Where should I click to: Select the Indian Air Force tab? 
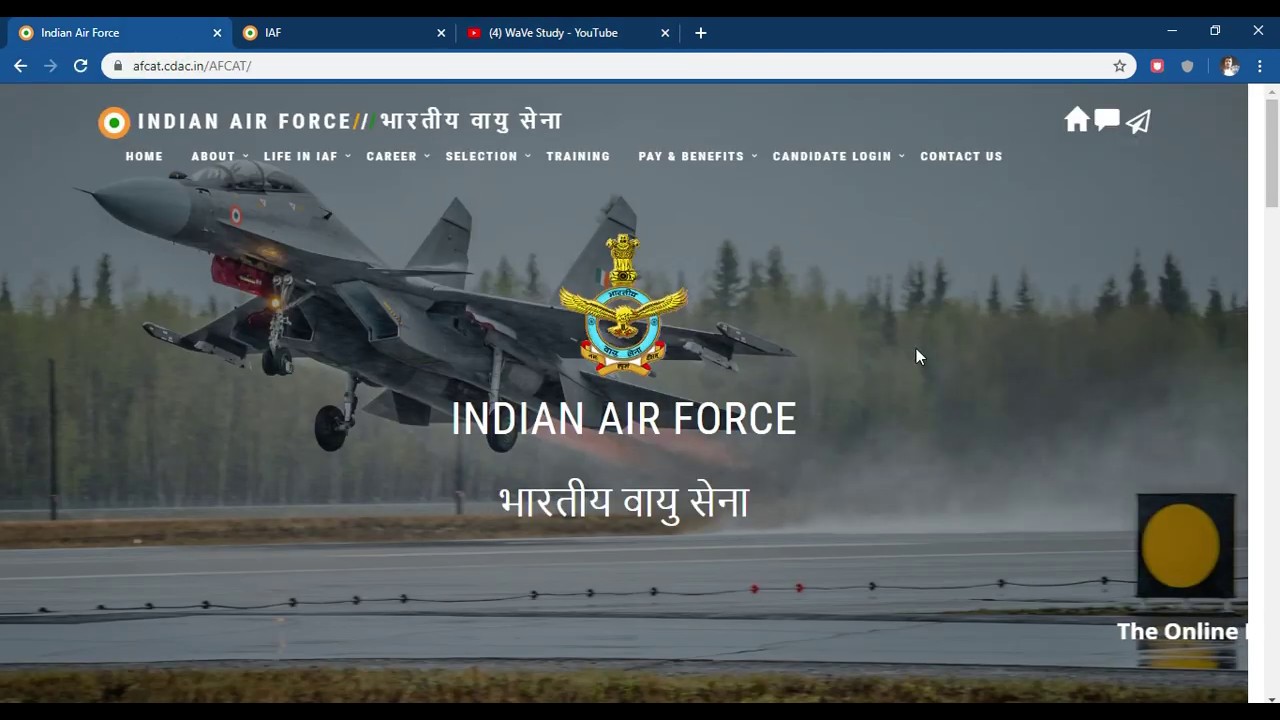pos(120,33)
